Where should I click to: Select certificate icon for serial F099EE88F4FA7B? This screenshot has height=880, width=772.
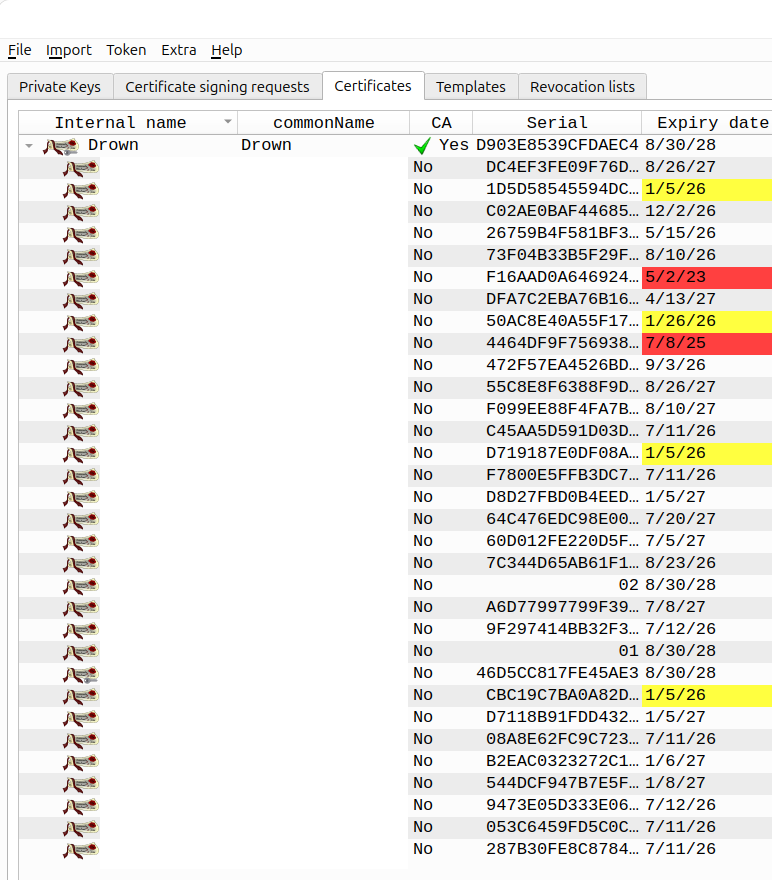point(81,410)
